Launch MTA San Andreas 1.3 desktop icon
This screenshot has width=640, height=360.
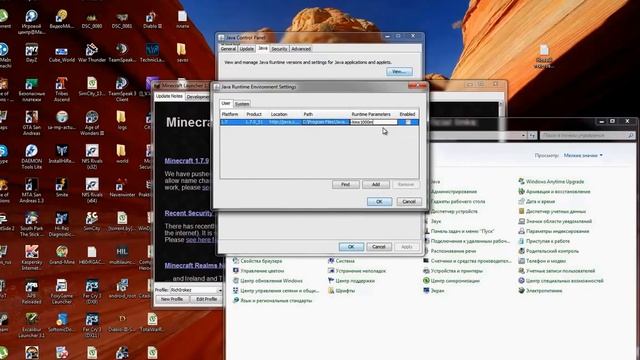point(32,190)
